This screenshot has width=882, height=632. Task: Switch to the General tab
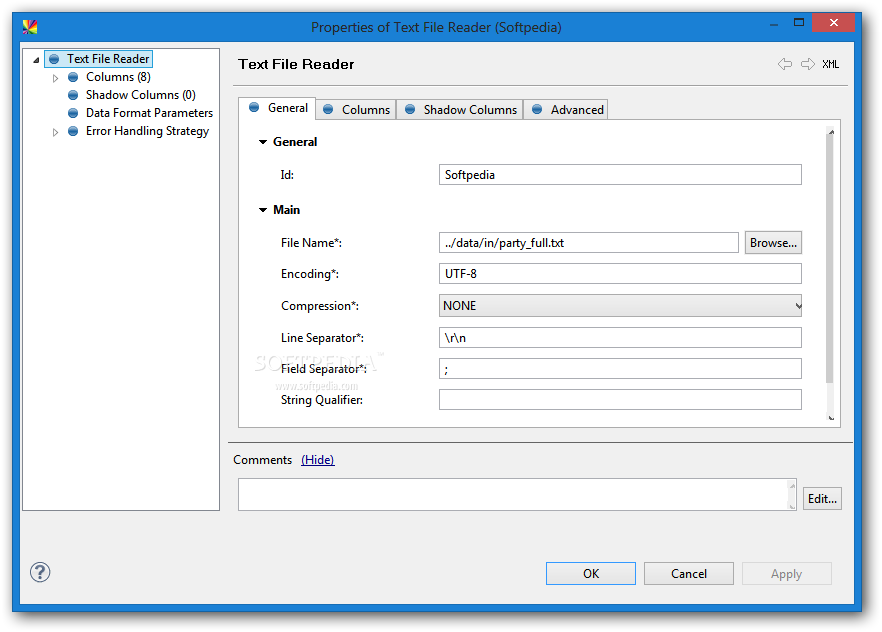click(277, 108)
